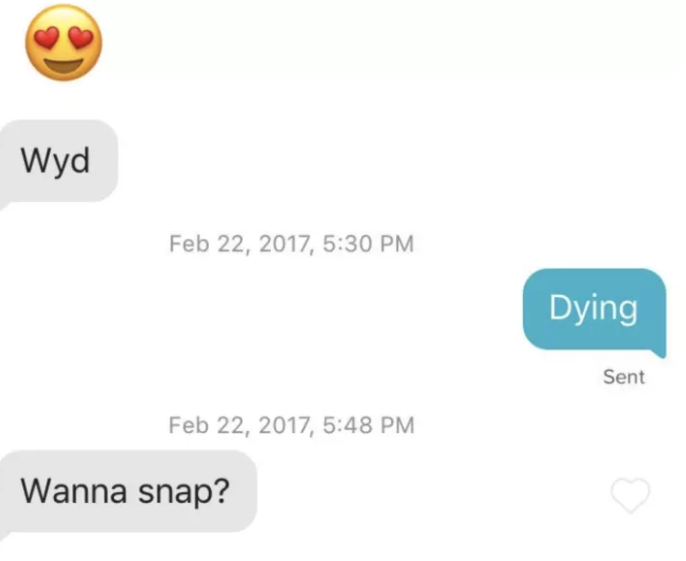Click the tail of the Wyd bubble
The image size is (686, 561).
[5, 203]
